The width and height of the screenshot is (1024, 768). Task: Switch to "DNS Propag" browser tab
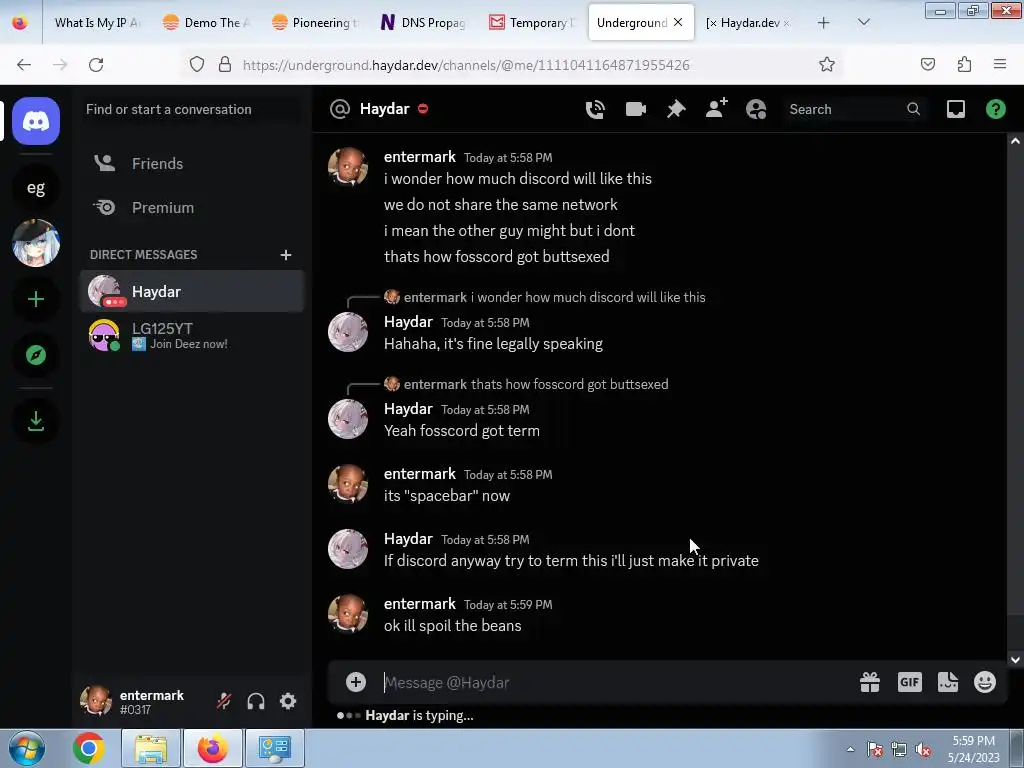point(424,23)
